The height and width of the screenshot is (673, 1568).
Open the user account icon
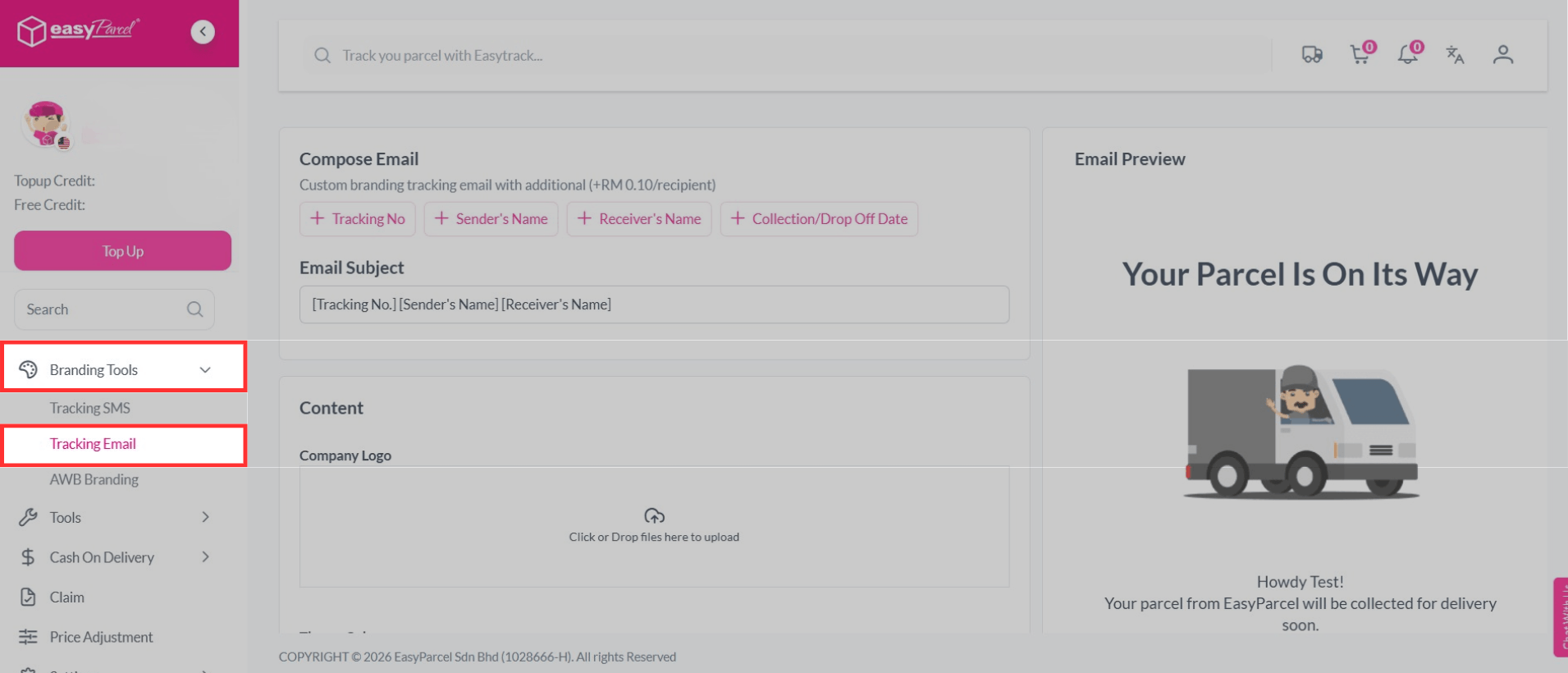[x=1503, y=55]
